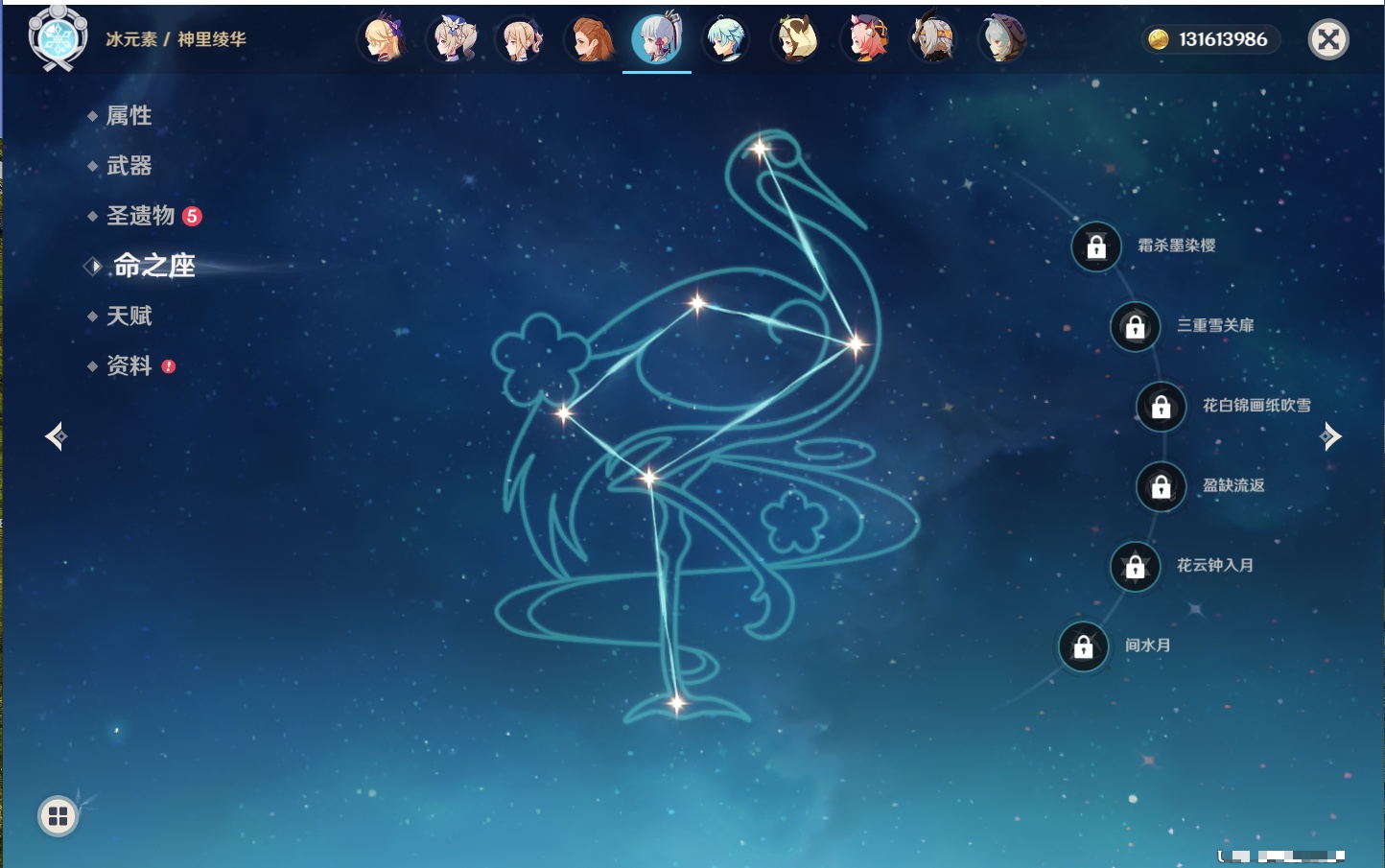Image resolution: width=1385 pixels, height=868 pixels.
Task: Click the Mora coin icon
Action: 1159,39
